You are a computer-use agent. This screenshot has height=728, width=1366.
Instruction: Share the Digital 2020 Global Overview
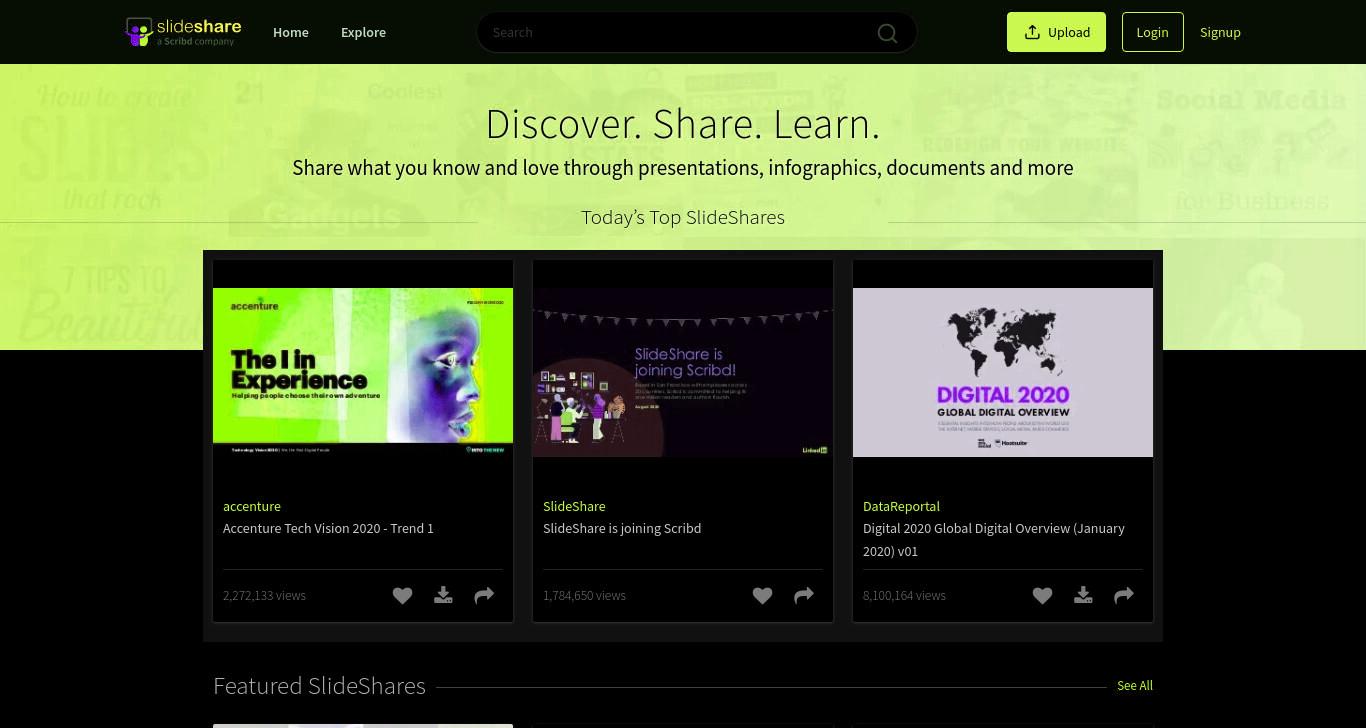point(1124,595)
